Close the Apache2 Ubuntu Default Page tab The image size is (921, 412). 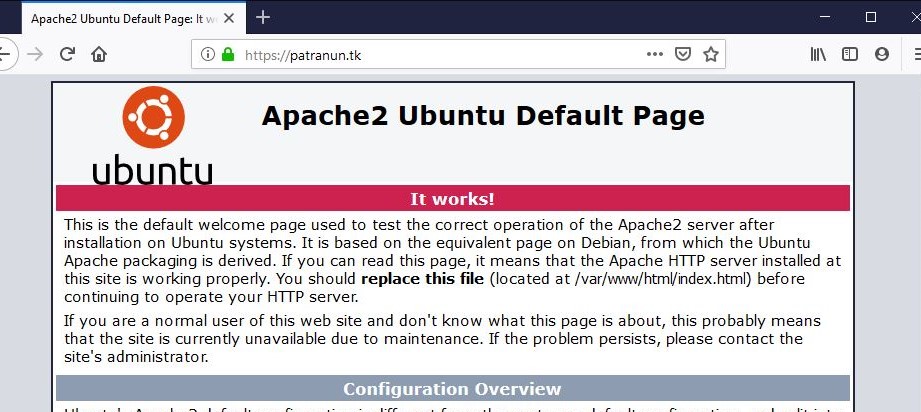pos(229,18)
